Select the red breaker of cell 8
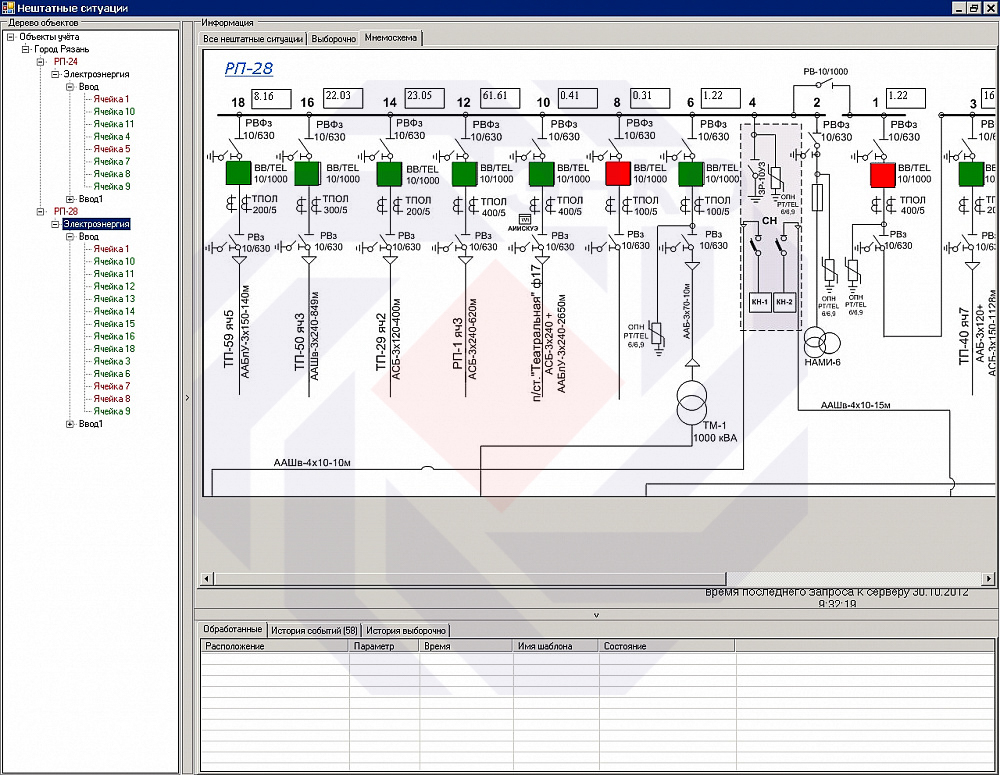The width and height of the screenshot is (1000, 775). point(618,173)
